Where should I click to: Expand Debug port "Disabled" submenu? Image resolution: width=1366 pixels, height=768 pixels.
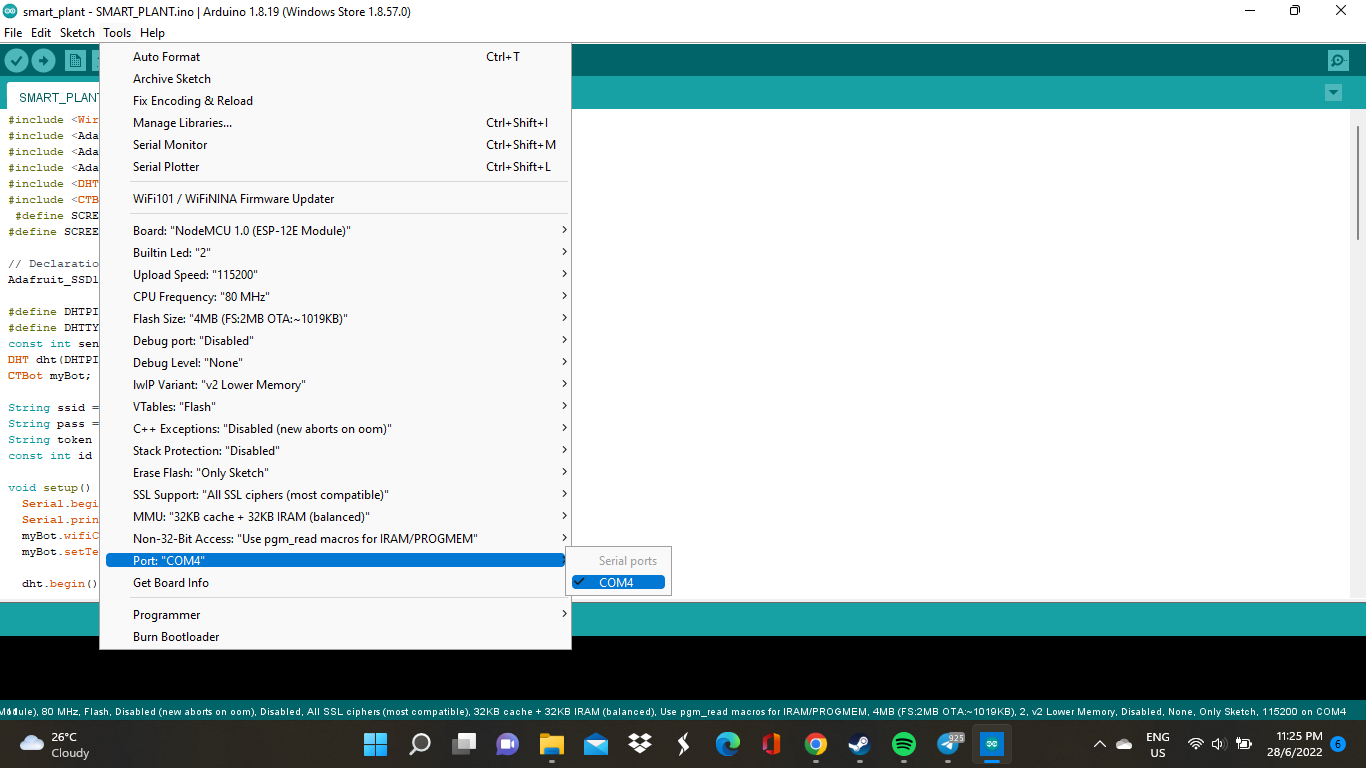pyautogui.click(x=335, y=341)
